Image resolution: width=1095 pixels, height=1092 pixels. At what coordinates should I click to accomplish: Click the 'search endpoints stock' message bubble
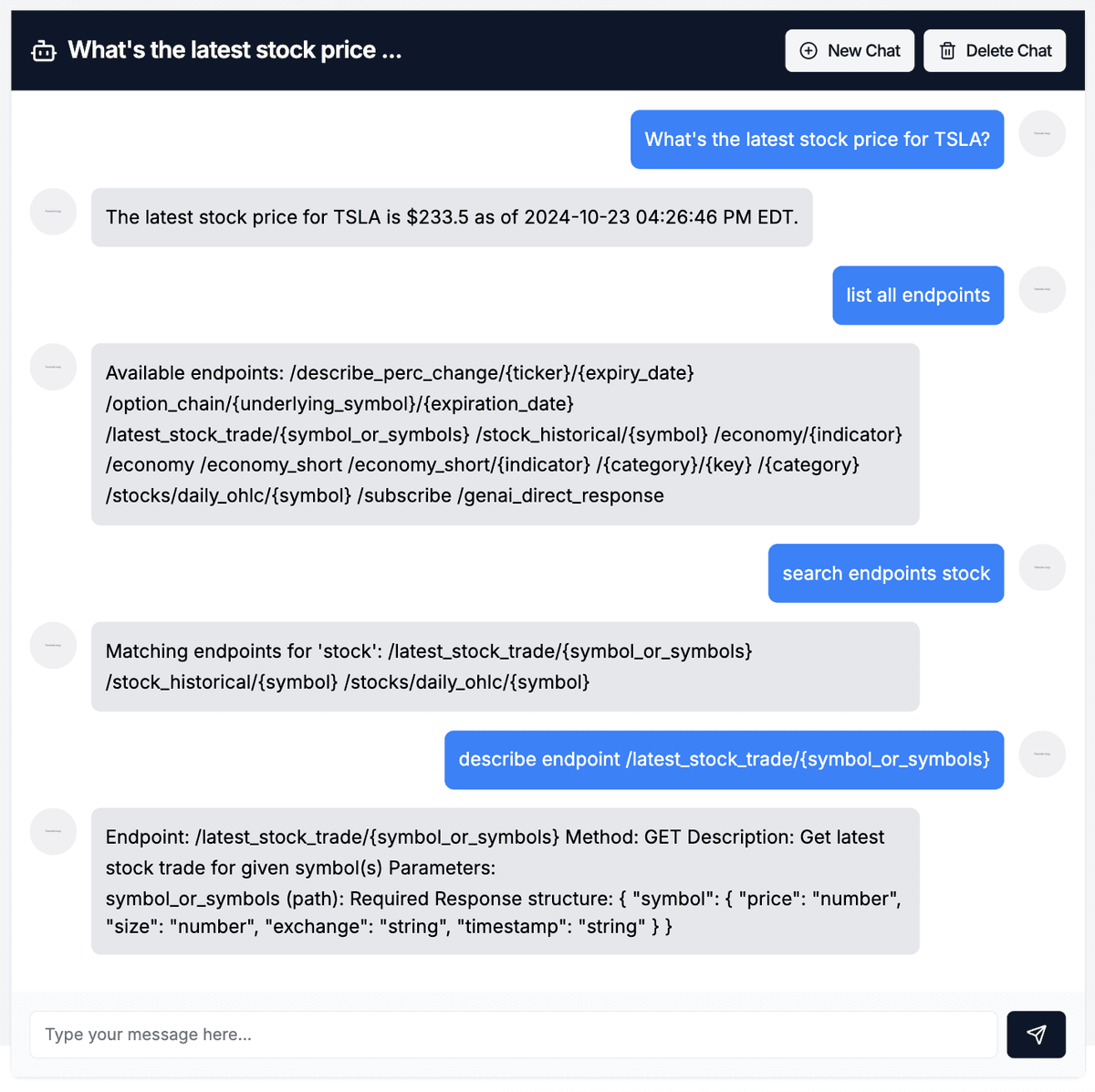(885, 573)
